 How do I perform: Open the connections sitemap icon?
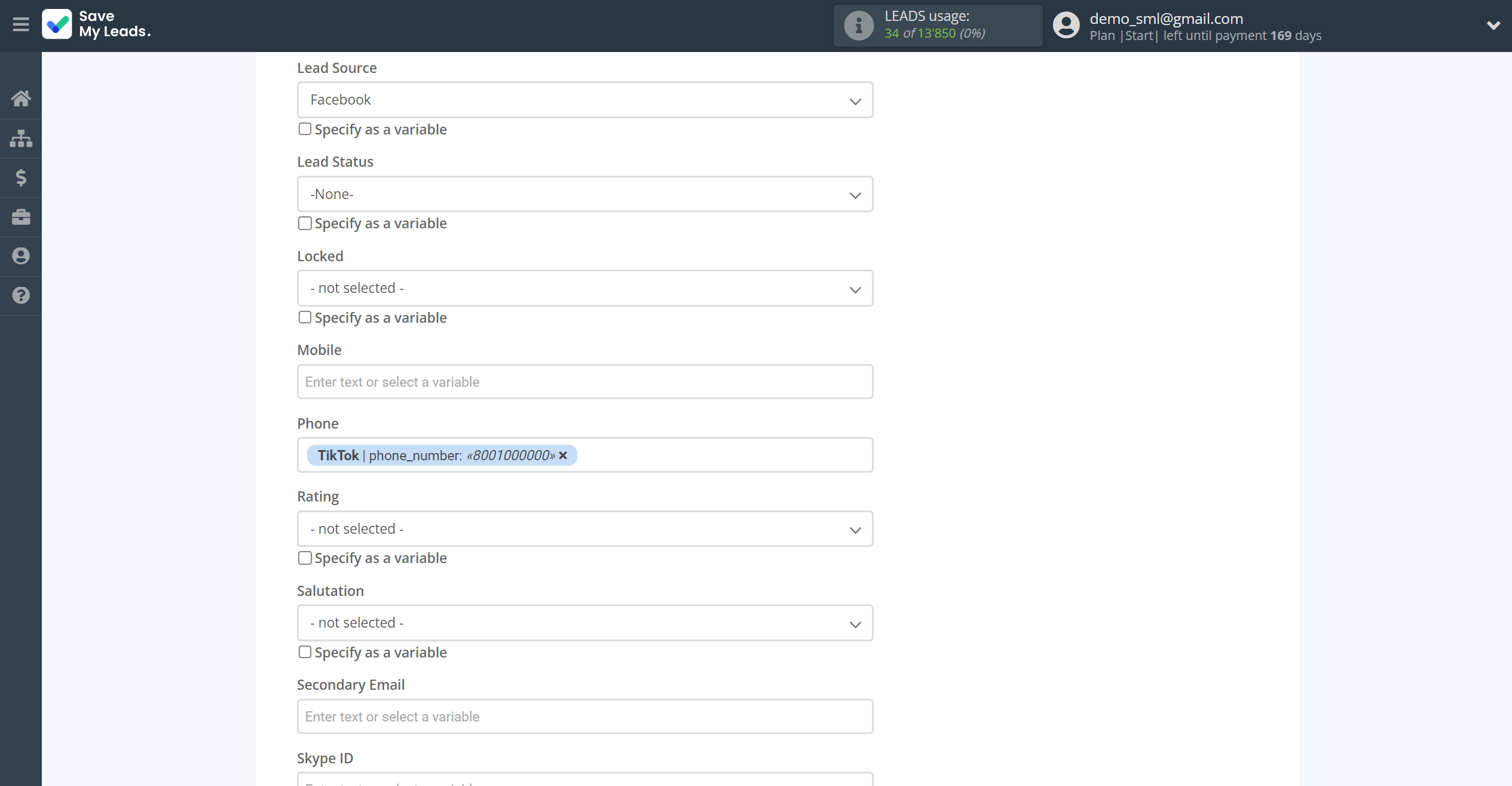click(x=21, y=138)
